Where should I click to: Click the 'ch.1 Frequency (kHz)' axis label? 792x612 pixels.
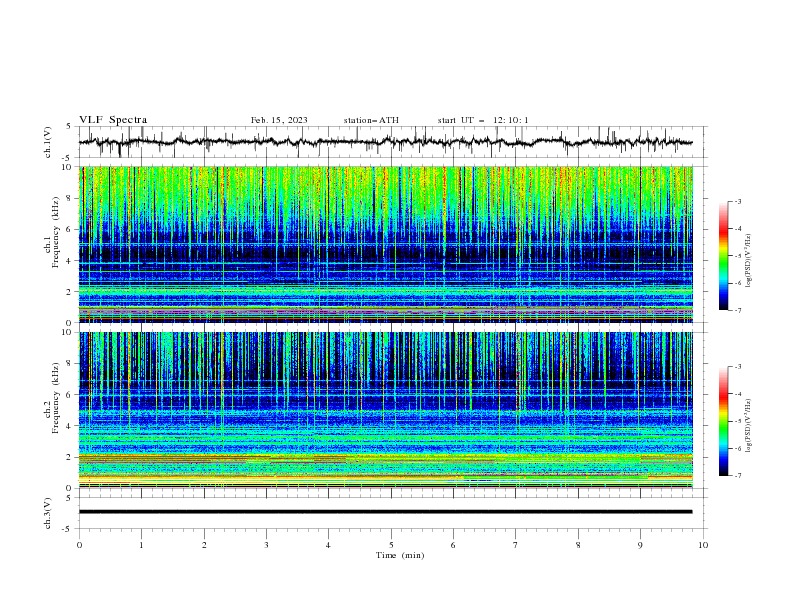[53, 231]
